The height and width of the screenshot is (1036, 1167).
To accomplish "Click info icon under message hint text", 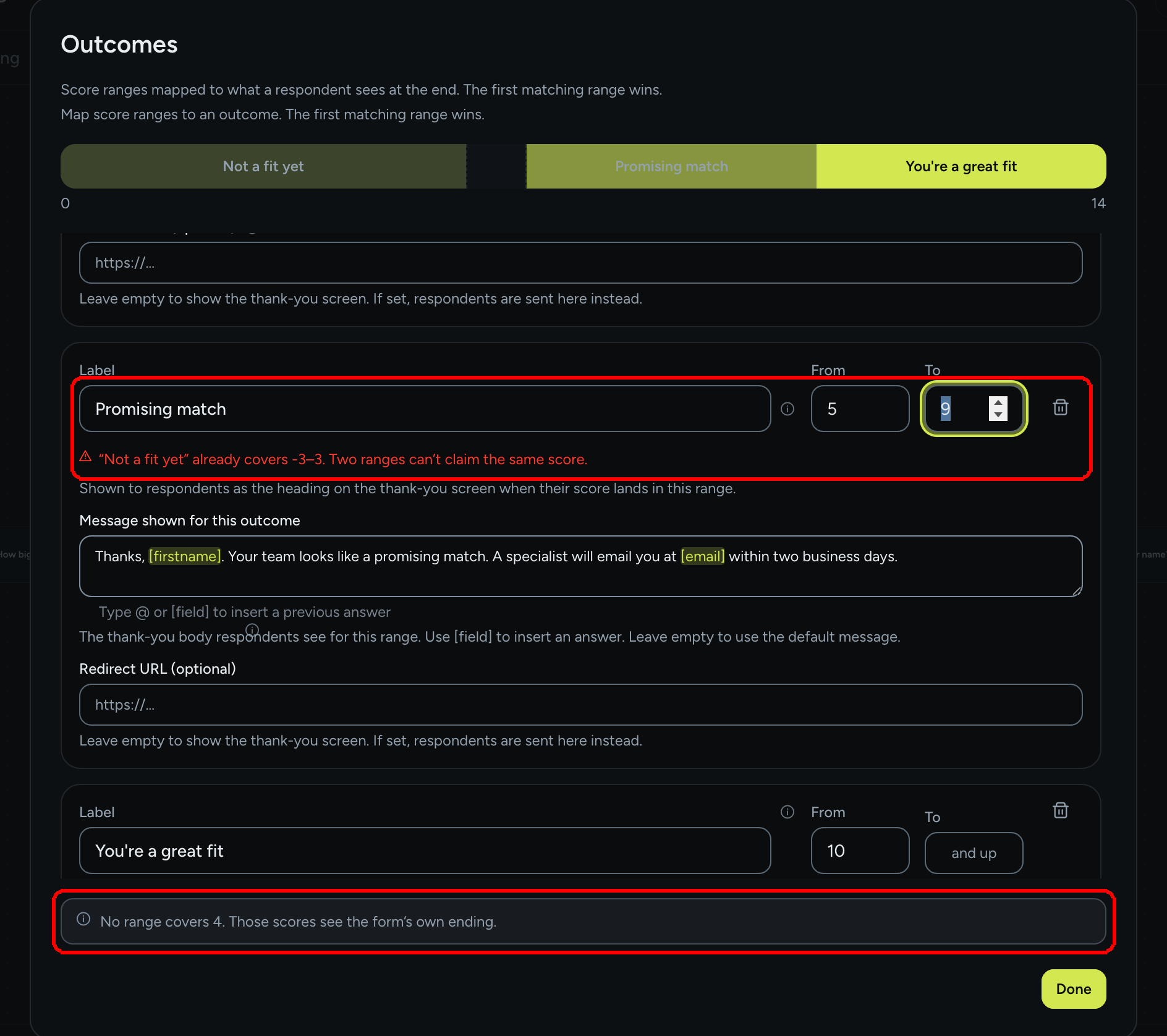I will point(252,629).
